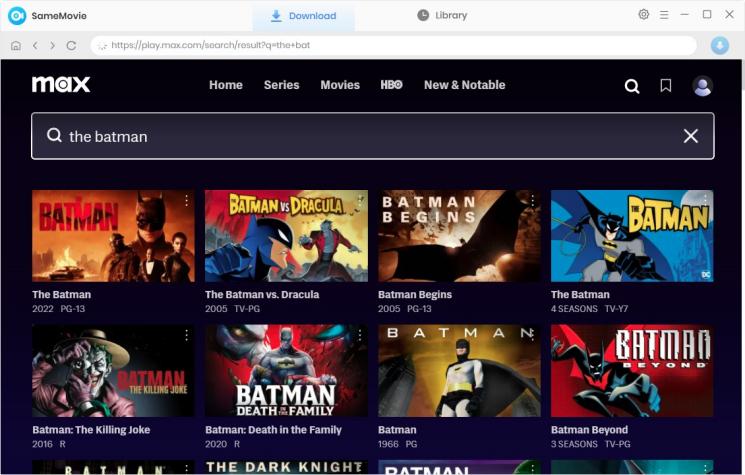Click the magnifier icon inside search box

[54, 135]
